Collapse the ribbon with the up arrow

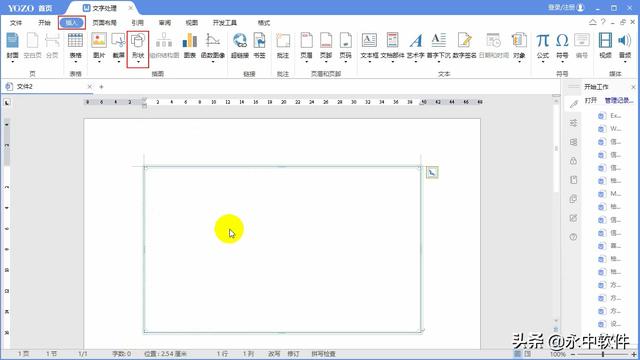click(593, 22)
